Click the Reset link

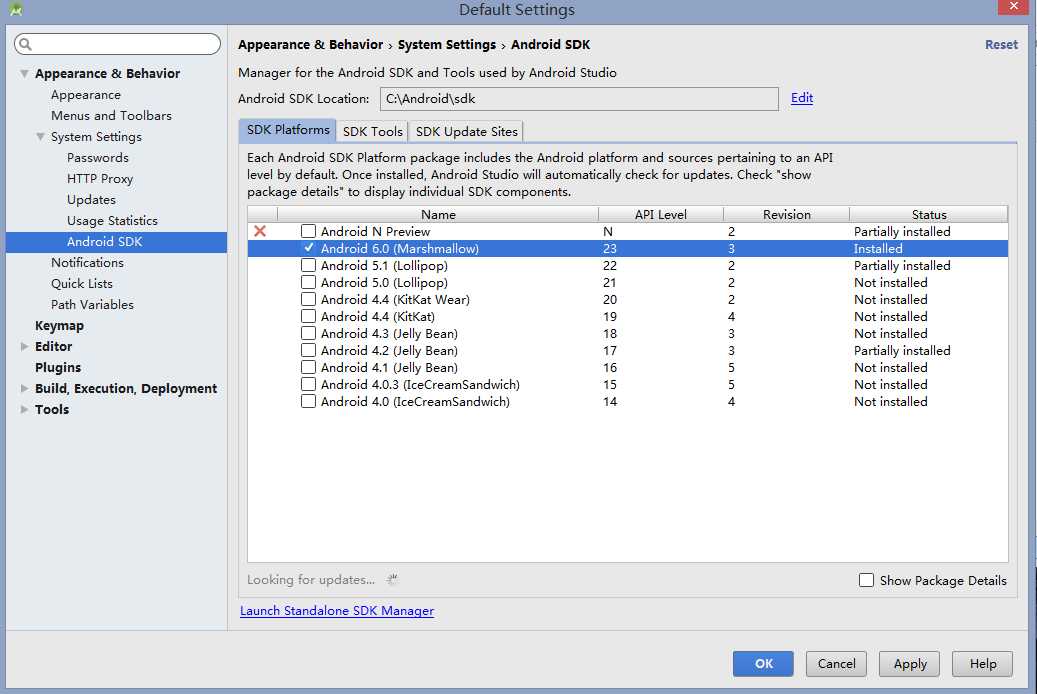(1001, 44)
